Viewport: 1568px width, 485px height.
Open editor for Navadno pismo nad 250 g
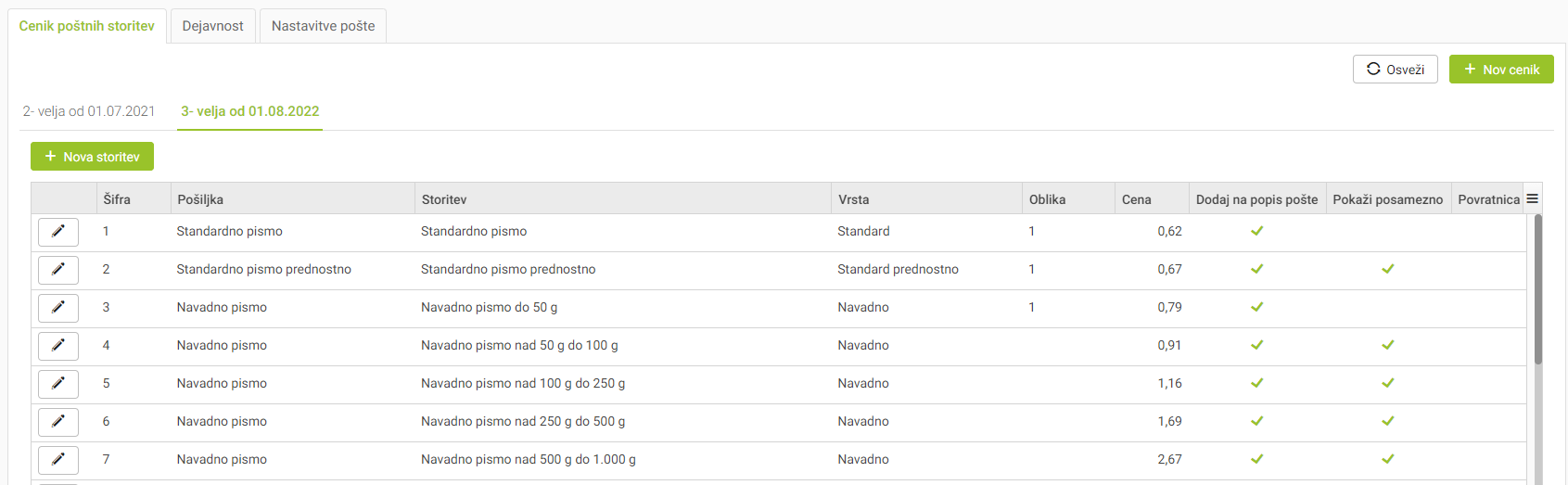click(x=58, y=422)
